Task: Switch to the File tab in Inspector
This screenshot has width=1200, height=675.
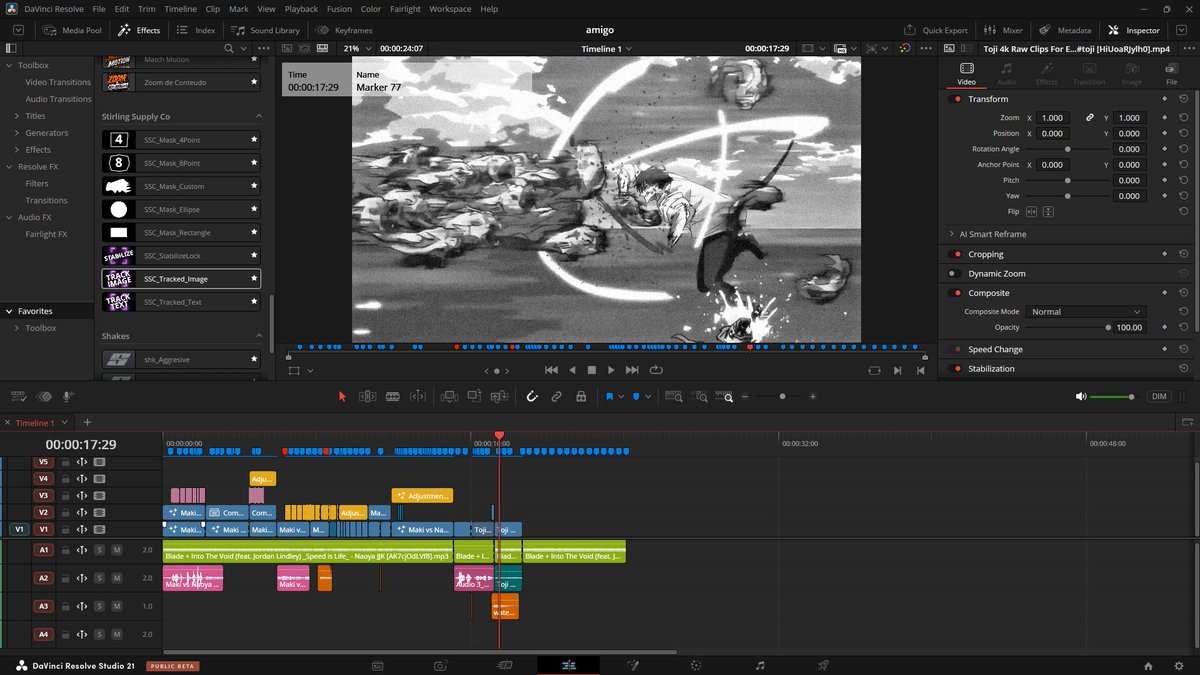Action: [1171, 74]
